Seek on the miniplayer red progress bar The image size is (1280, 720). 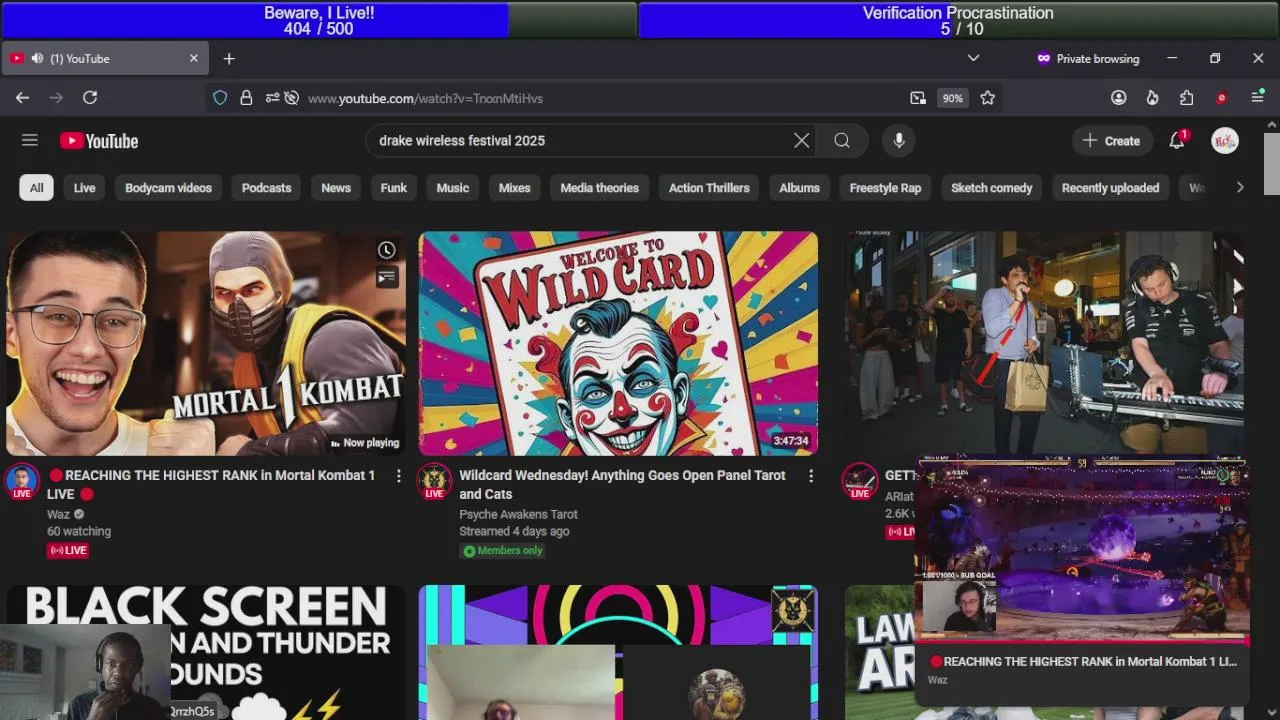(1082, 640)
